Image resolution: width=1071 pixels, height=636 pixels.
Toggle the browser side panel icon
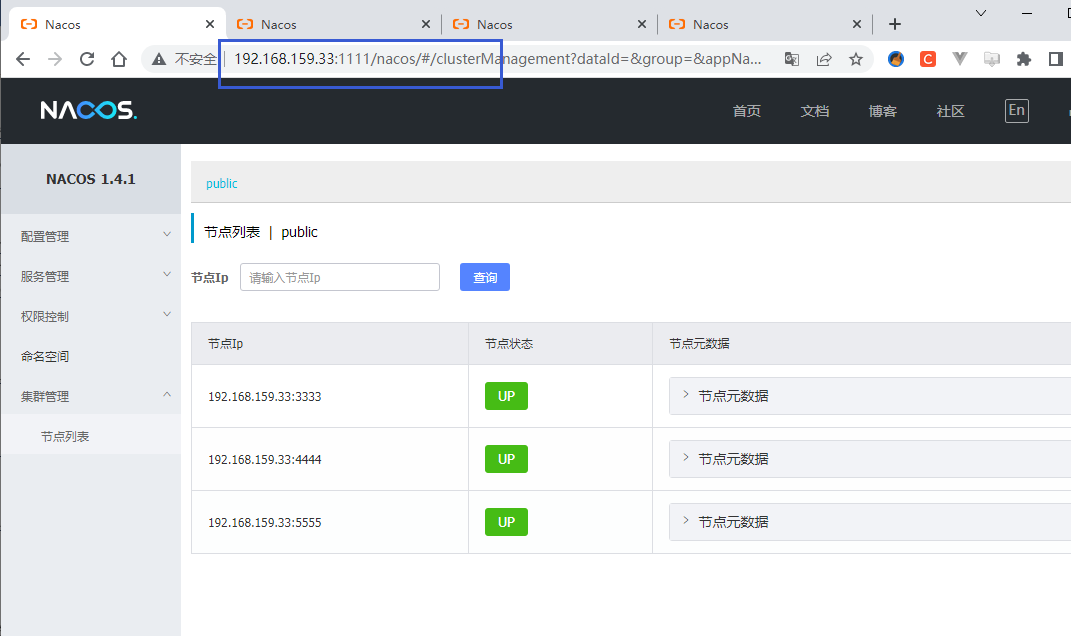[1055, 59]
